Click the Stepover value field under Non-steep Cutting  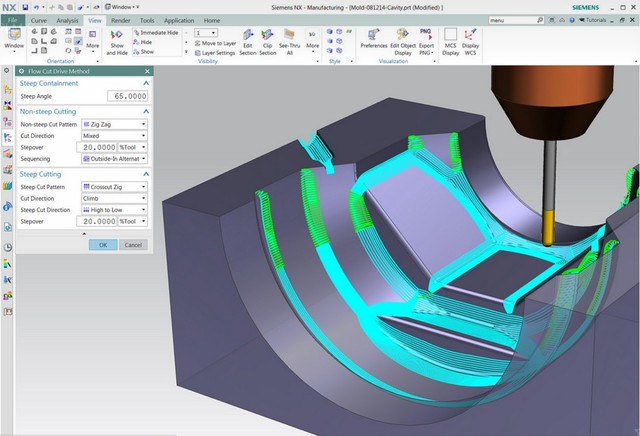click(x=97, y=147)
